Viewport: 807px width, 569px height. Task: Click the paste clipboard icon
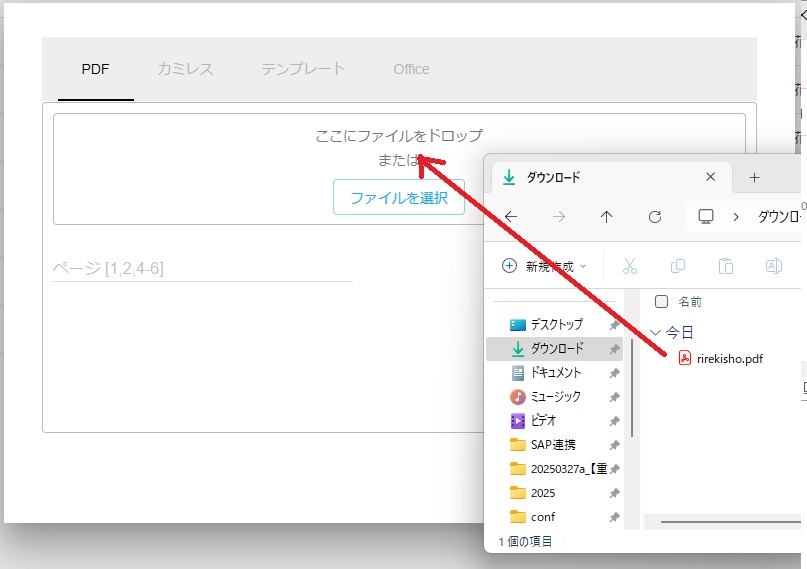coord(726,266)
